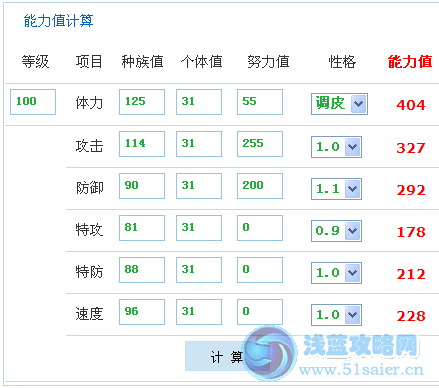This screenshot has height=388, width=439.
Task: Open the 特防 nature modifier dropdown
Action: point(336,273)
